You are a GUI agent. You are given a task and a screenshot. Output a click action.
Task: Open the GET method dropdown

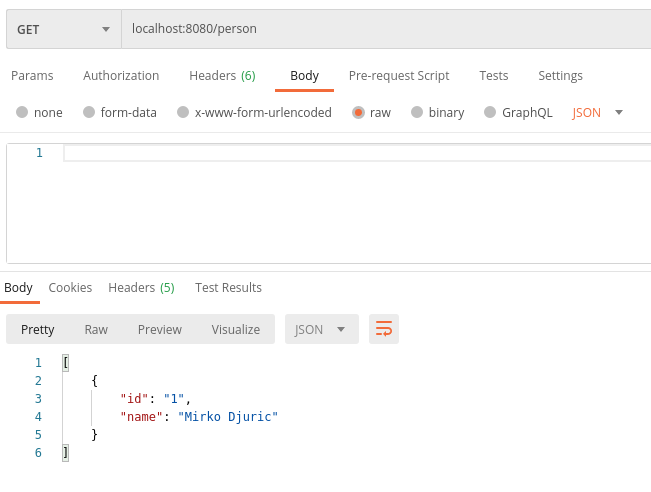pos(64,29)
